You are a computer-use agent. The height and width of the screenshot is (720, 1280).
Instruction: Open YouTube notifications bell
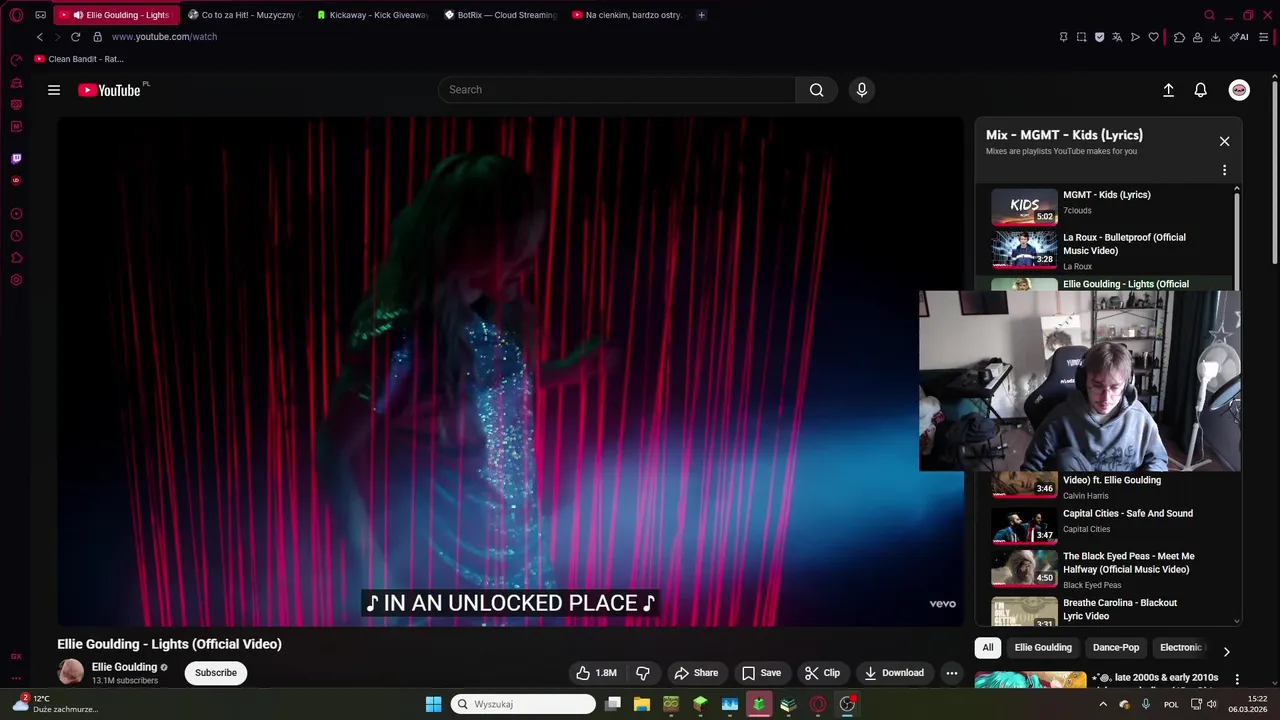pos(1201,90)
